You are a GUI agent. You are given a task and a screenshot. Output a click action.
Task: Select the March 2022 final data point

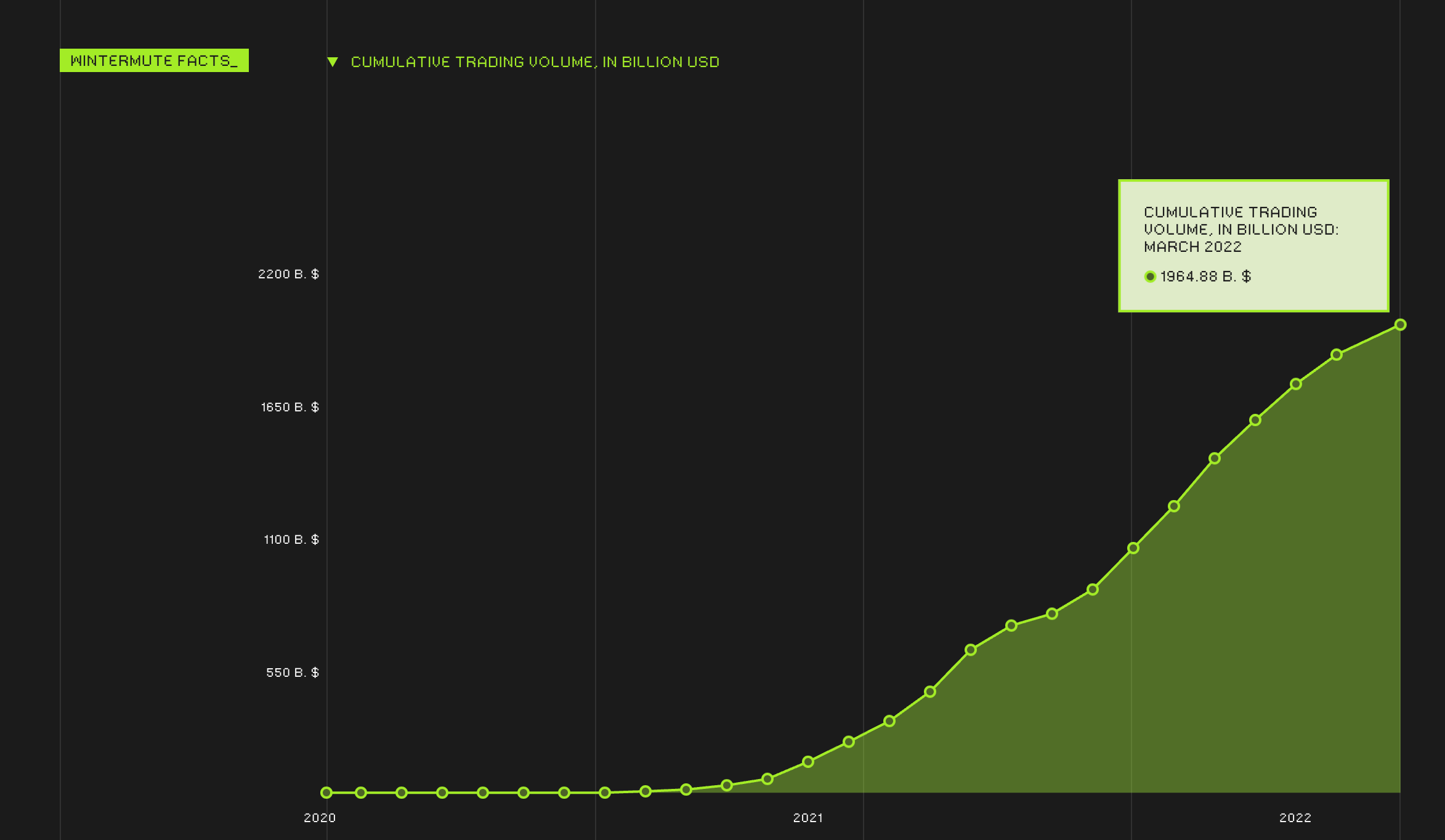[x=1400, y=325]
